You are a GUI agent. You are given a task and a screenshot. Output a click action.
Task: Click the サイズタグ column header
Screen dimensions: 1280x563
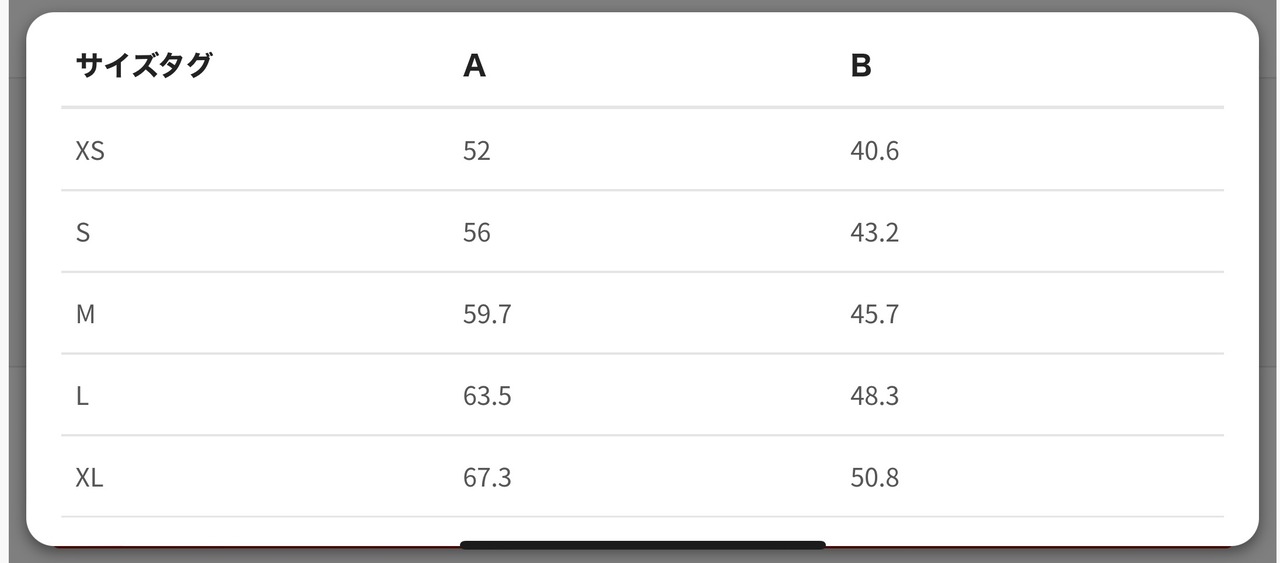(143, 66)
